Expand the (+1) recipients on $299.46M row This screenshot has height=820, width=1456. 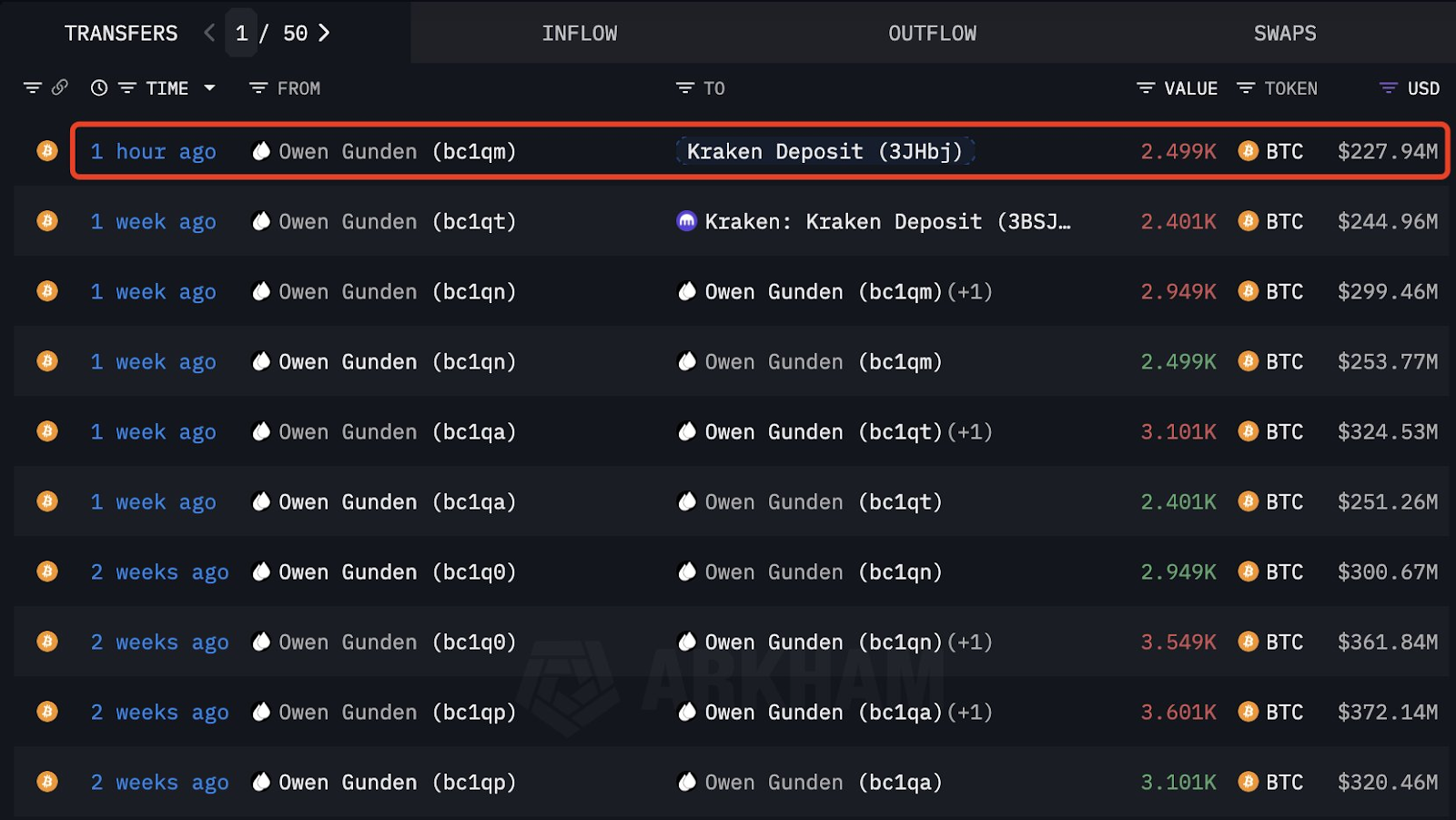click(x=970, y=291)
